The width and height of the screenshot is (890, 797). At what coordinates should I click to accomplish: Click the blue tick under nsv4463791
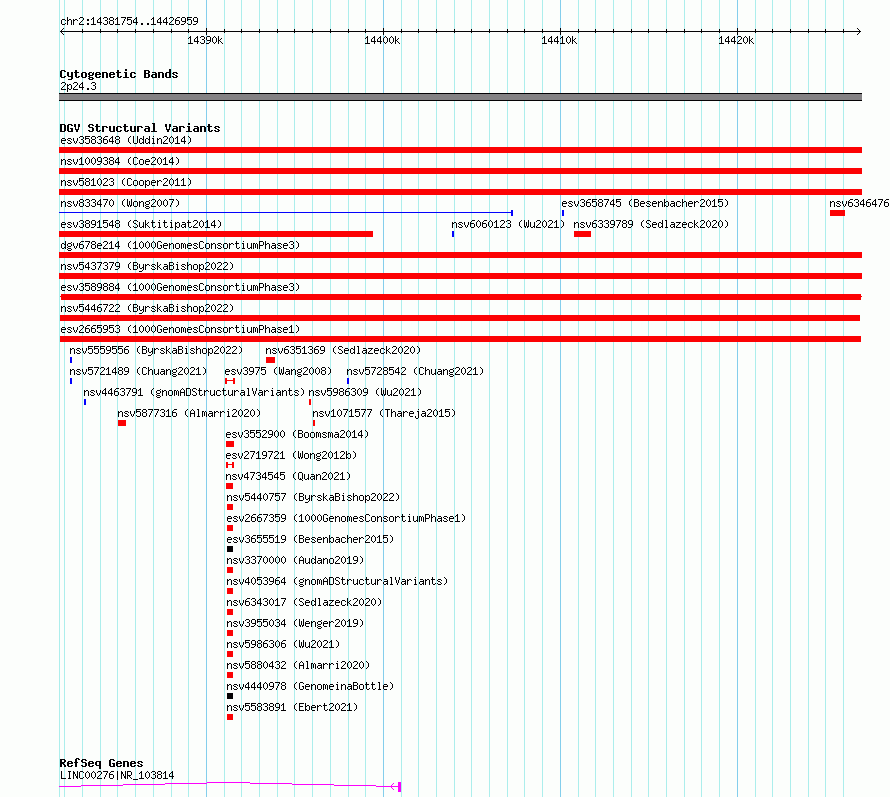pos(85,402)
